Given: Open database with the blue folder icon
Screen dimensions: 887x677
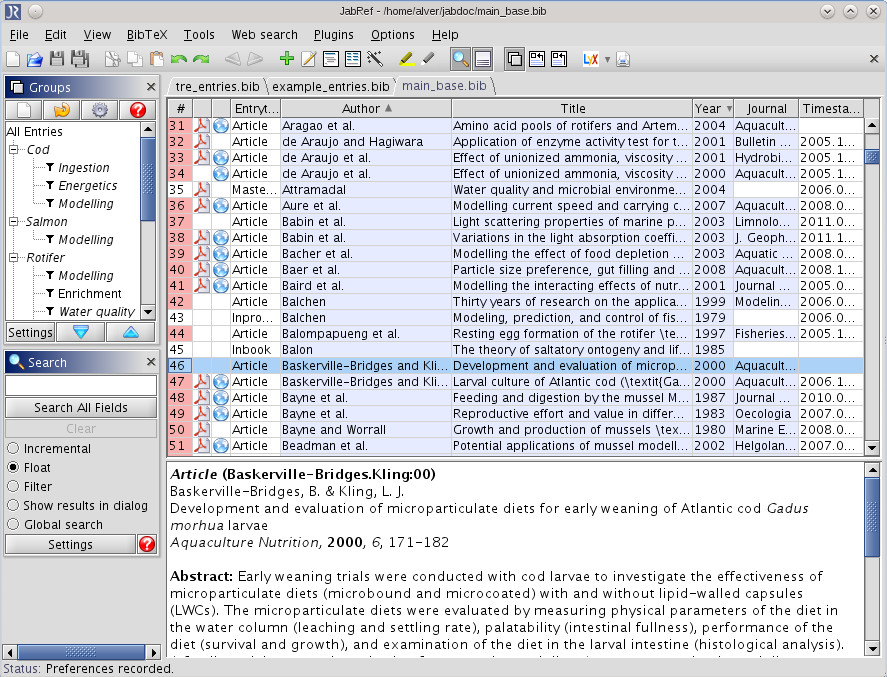Looking at the screenshot, I should pos(35,59).
